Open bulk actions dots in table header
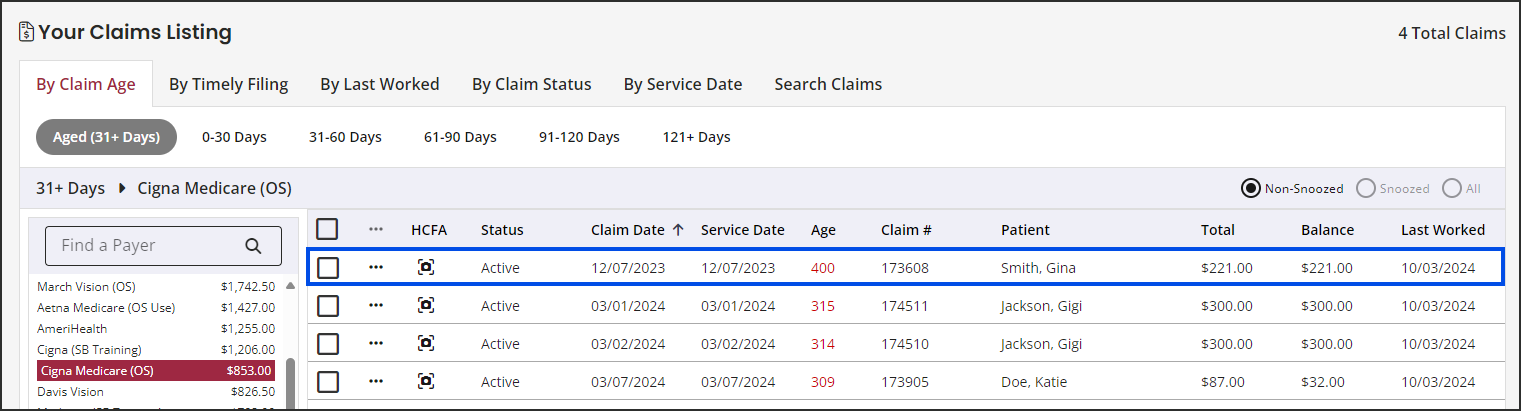Viewport: 1521px width, 411px height. tap(376, 230)
